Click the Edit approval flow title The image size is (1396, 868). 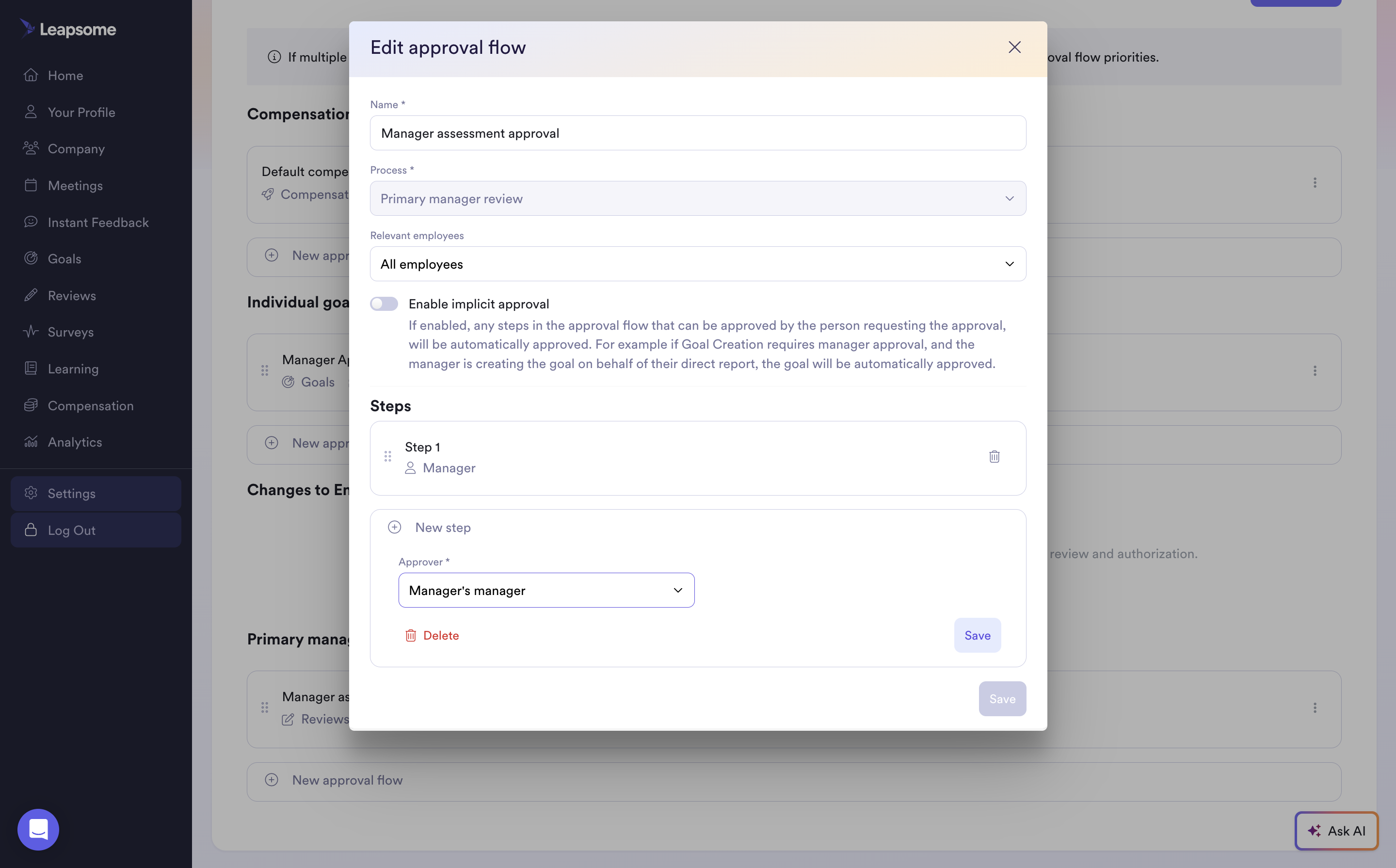pos(448,48)
